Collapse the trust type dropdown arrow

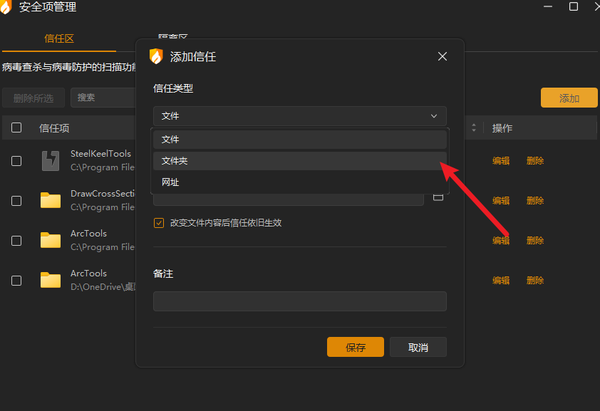pyautogui.click(x=434, y=116)
